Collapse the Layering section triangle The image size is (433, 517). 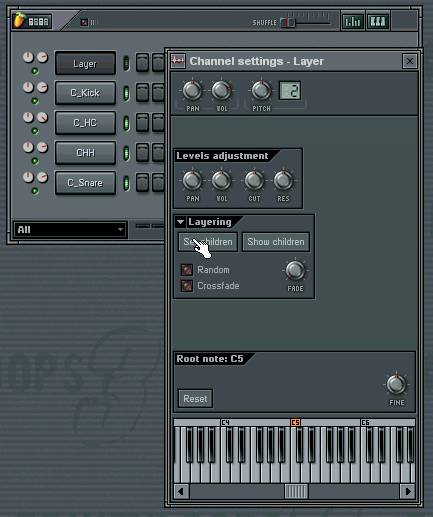pos(181,222)
